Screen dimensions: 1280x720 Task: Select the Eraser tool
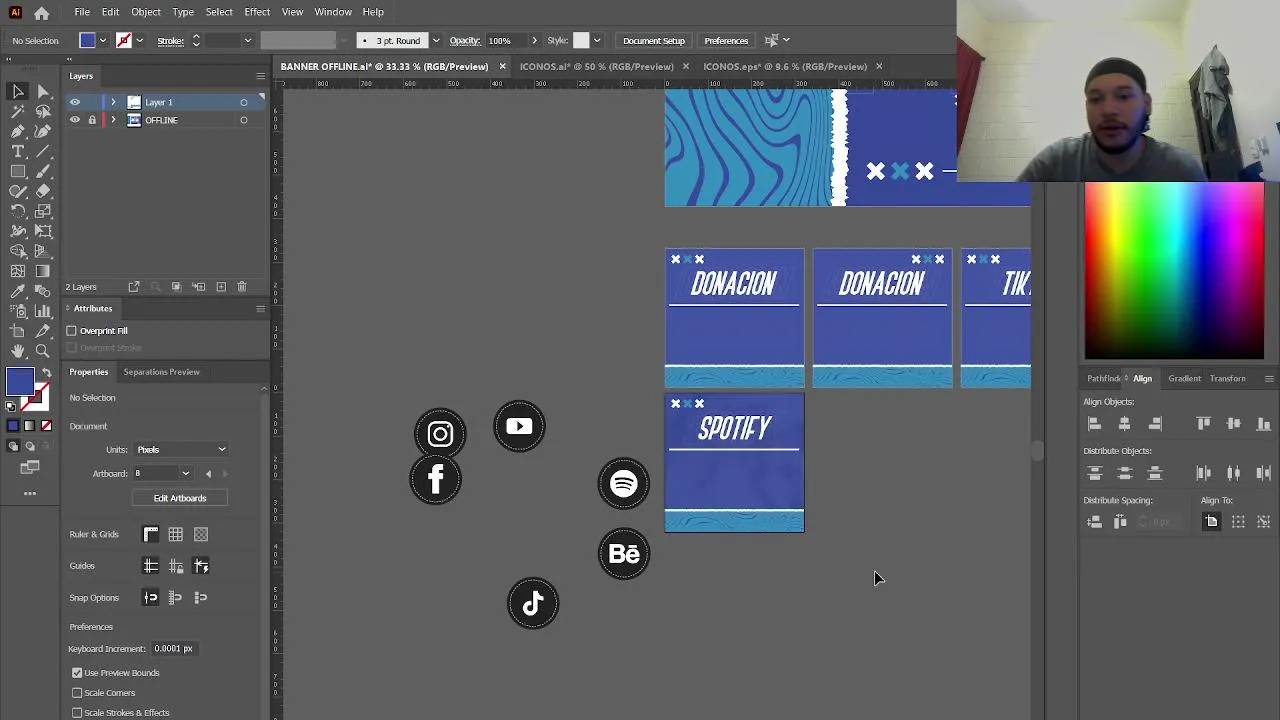click(43, 191)
